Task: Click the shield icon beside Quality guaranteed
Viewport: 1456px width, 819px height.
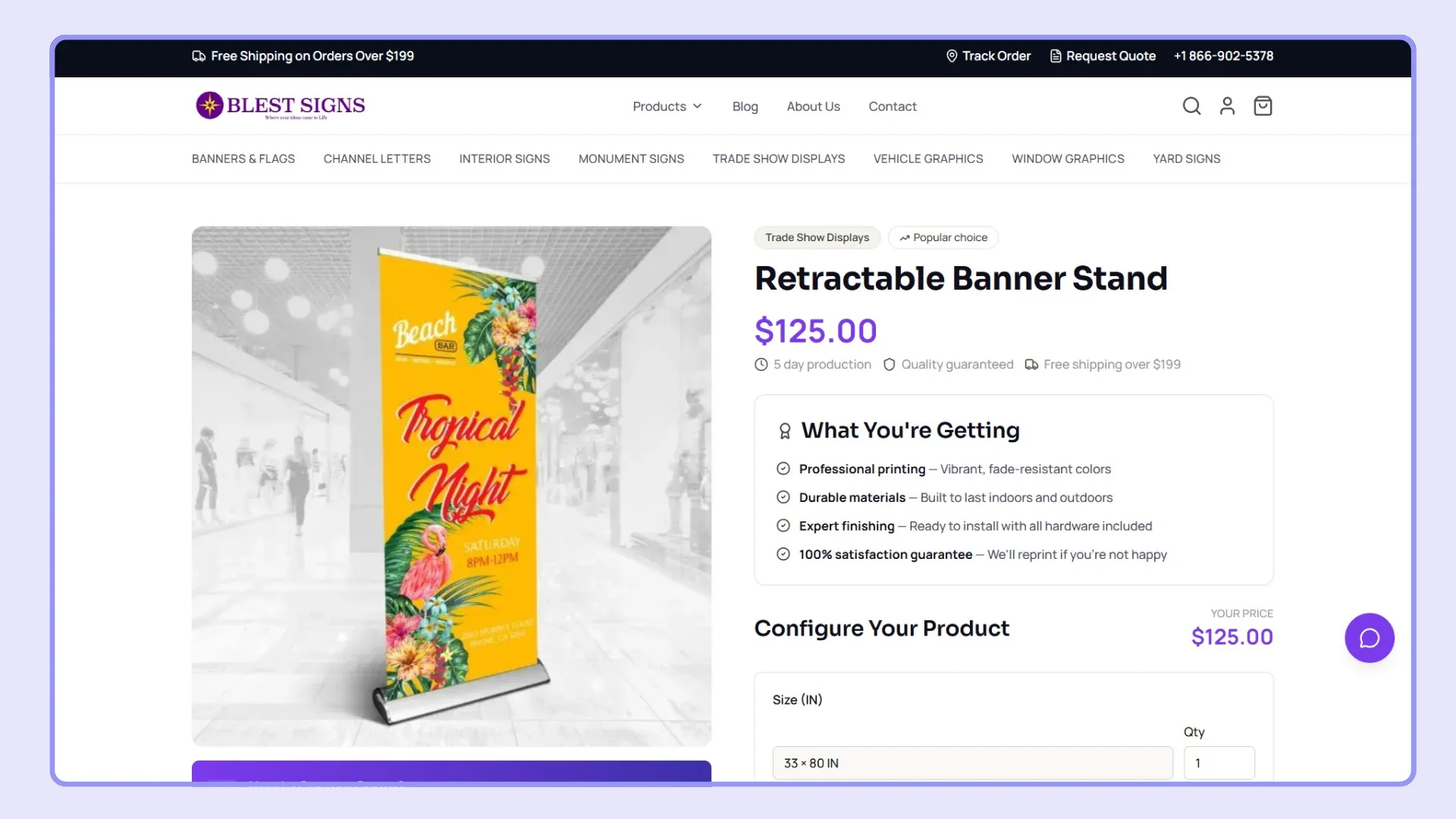Action: coord(890,365)
